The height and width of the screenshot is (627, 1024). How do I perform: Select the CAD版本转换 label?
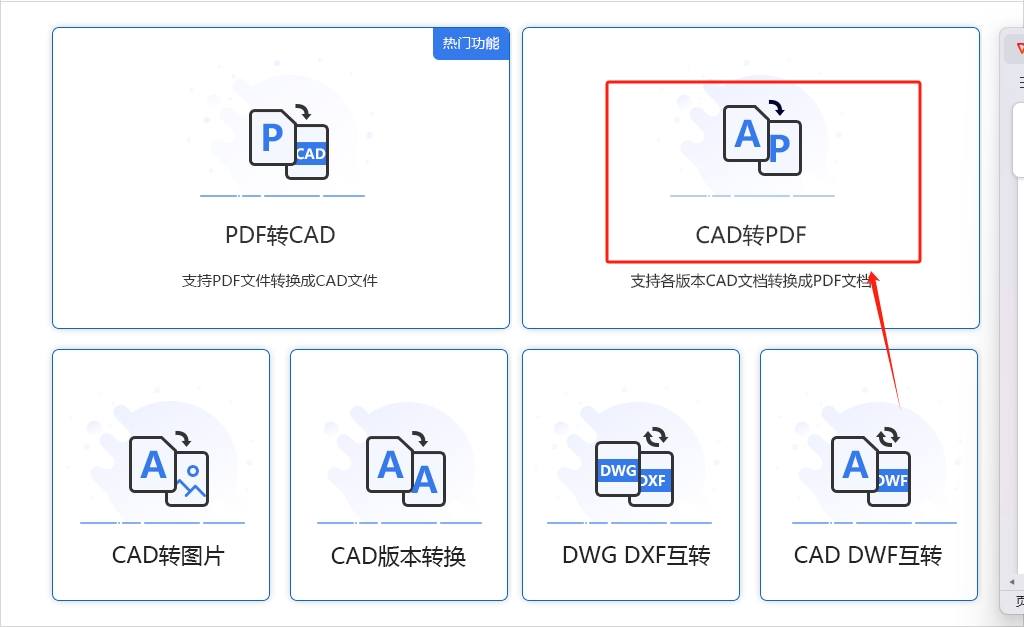(x=398, y=556)
